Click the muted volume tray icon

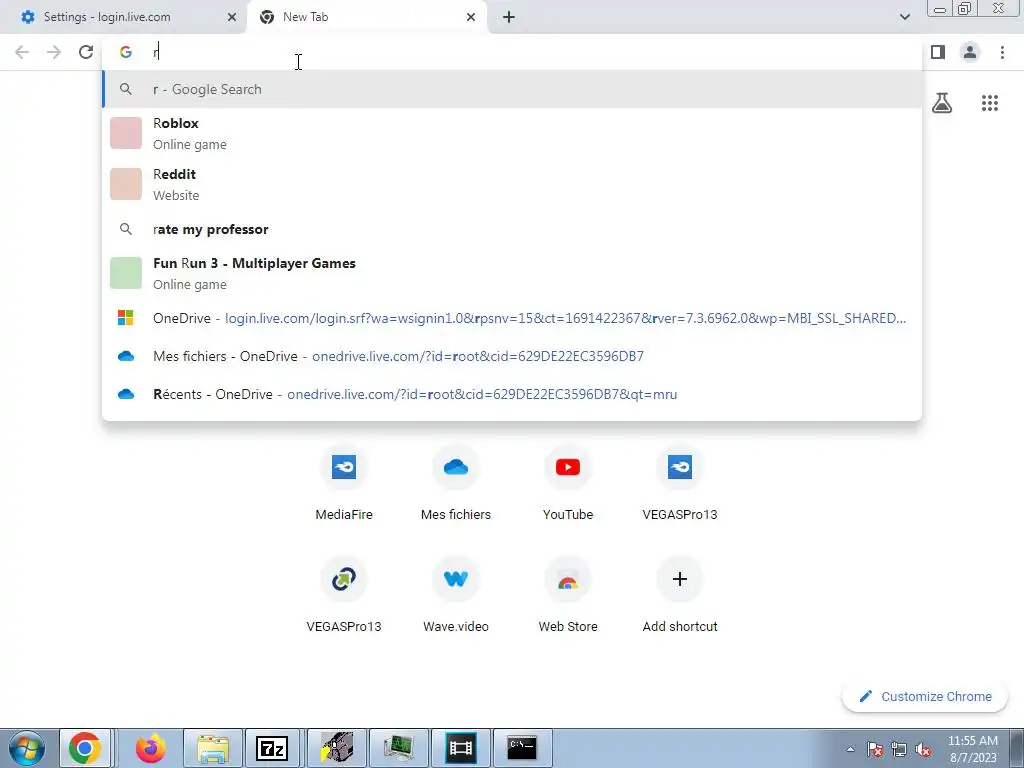[x=923, y=749]
